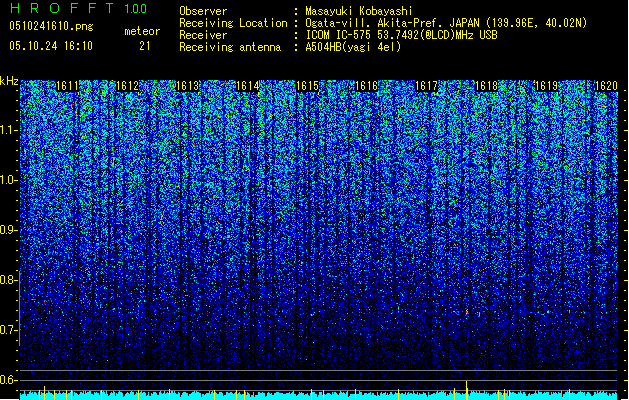Click antenna value A504HB(yagi 4el)
Image resolution: width=629 pixels, height=400 pixels.
[x=353, y=47]
